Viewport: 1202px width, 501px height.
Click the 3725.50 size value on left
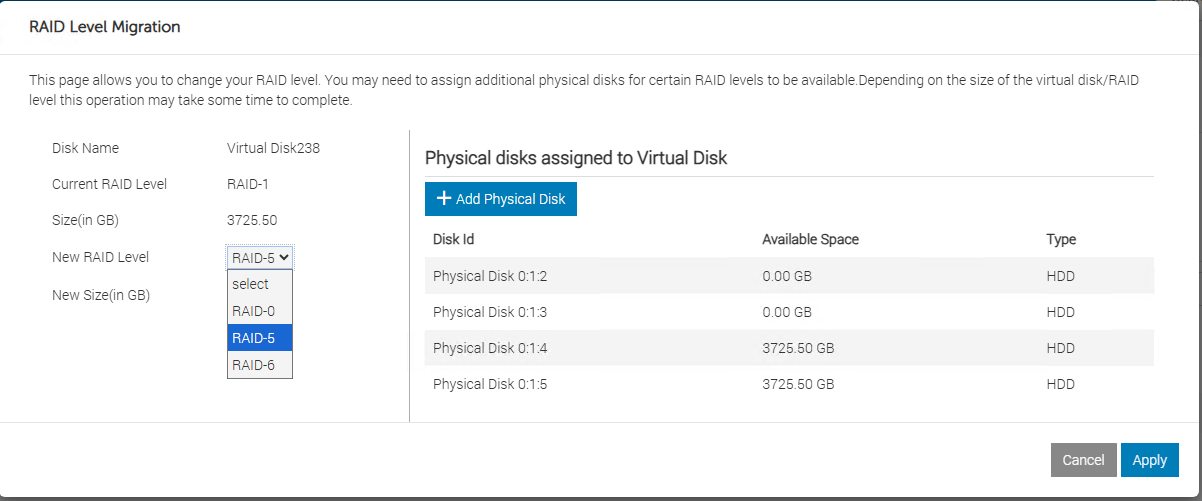(252, 220)
